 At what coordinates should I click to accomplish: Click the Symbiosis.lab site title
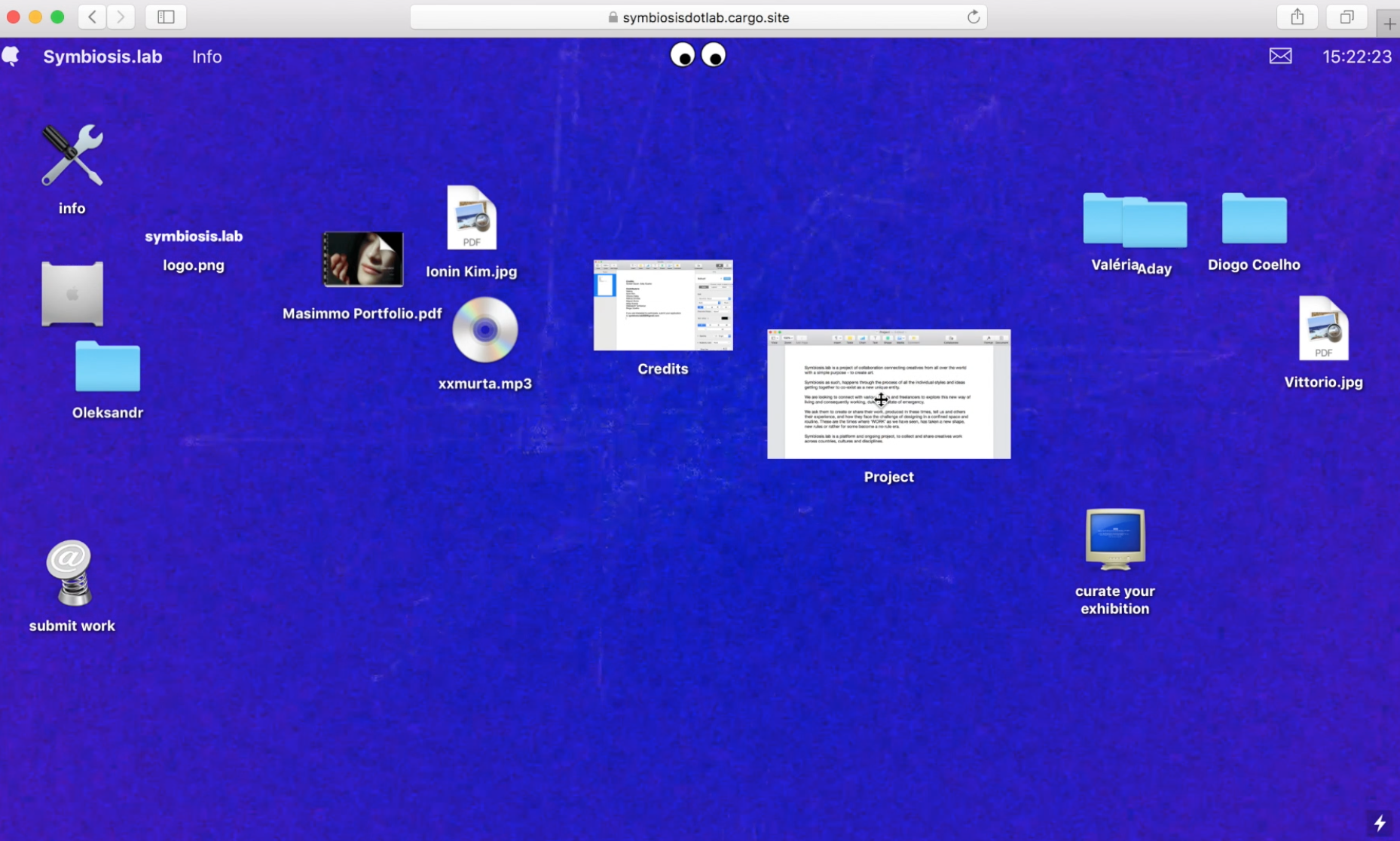[102, 57]
